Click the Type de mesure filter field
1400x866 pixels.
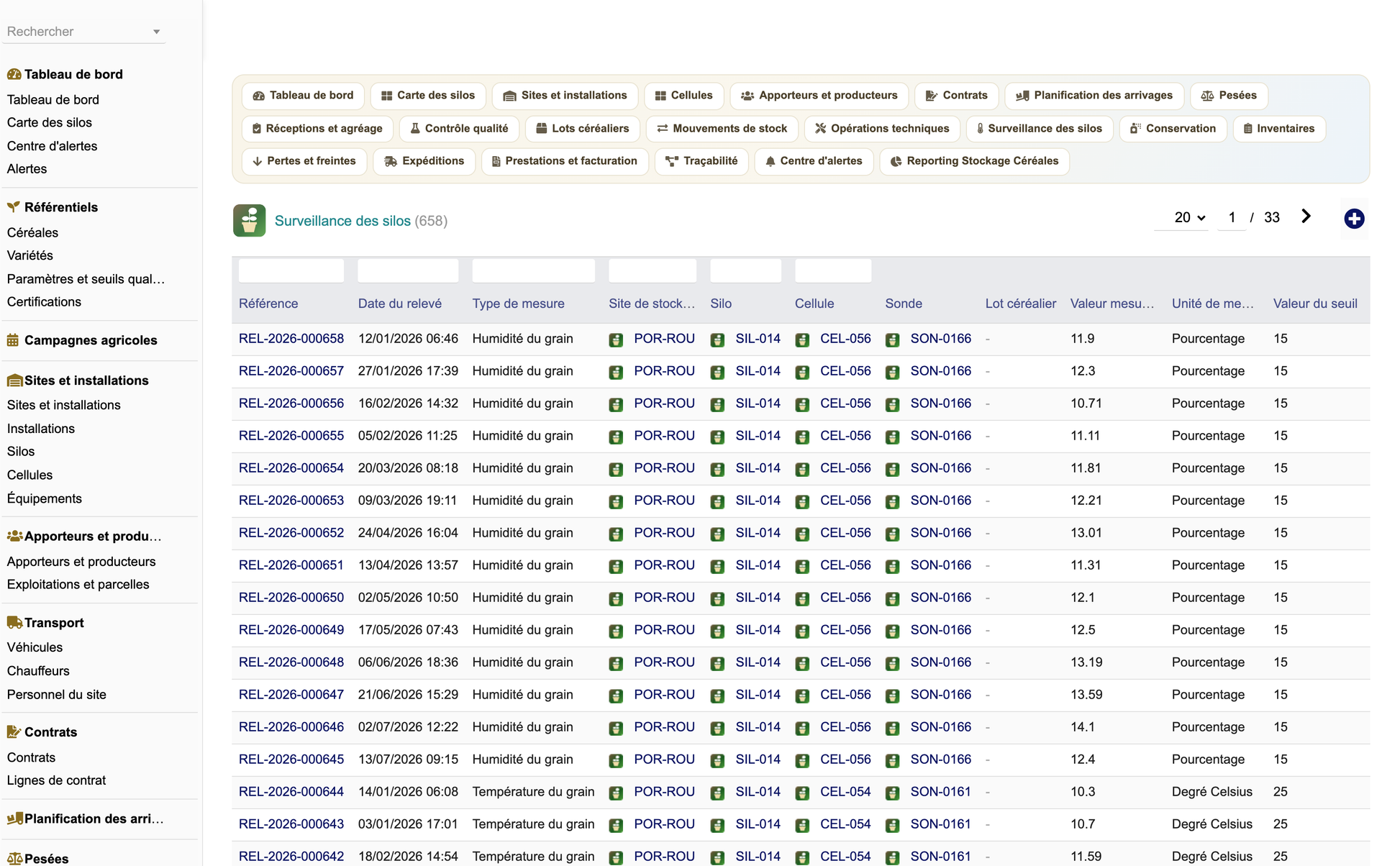click(x=533, y=270)
